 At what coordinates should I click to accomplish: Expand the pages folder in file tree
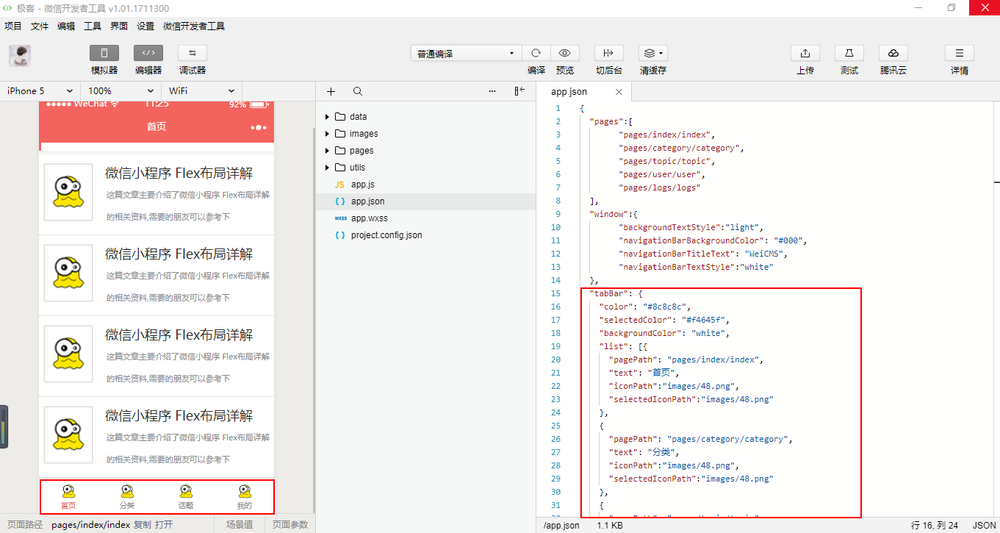point(361,151)
